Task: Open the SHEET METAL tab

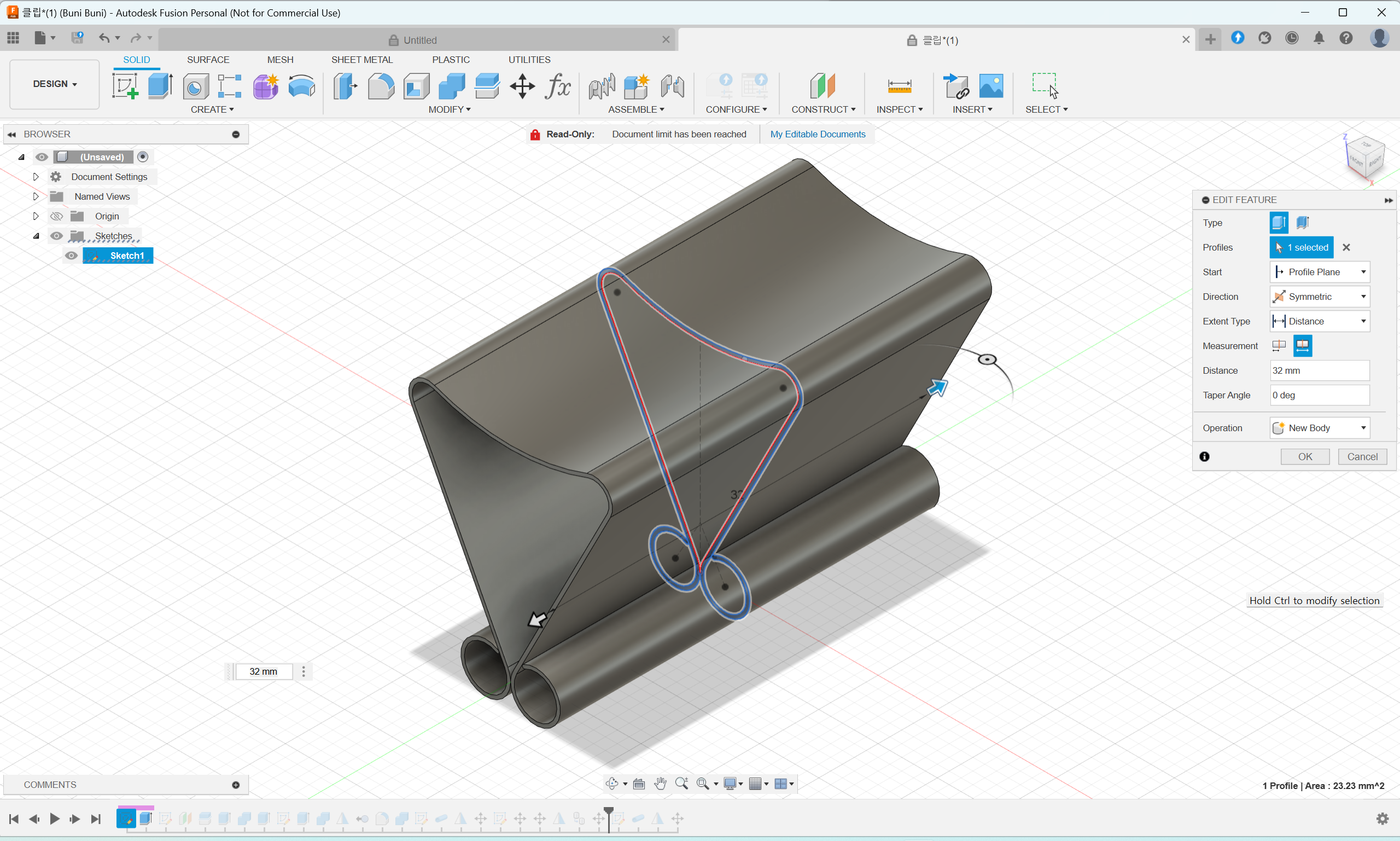Action: click(361, 60)
